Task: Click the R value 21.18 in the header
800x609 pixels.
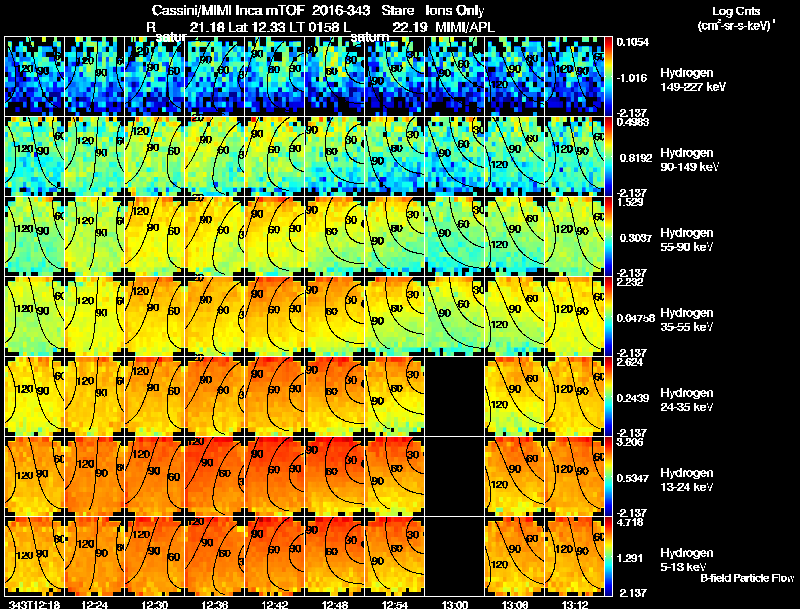Action: (x=207, y=27)
